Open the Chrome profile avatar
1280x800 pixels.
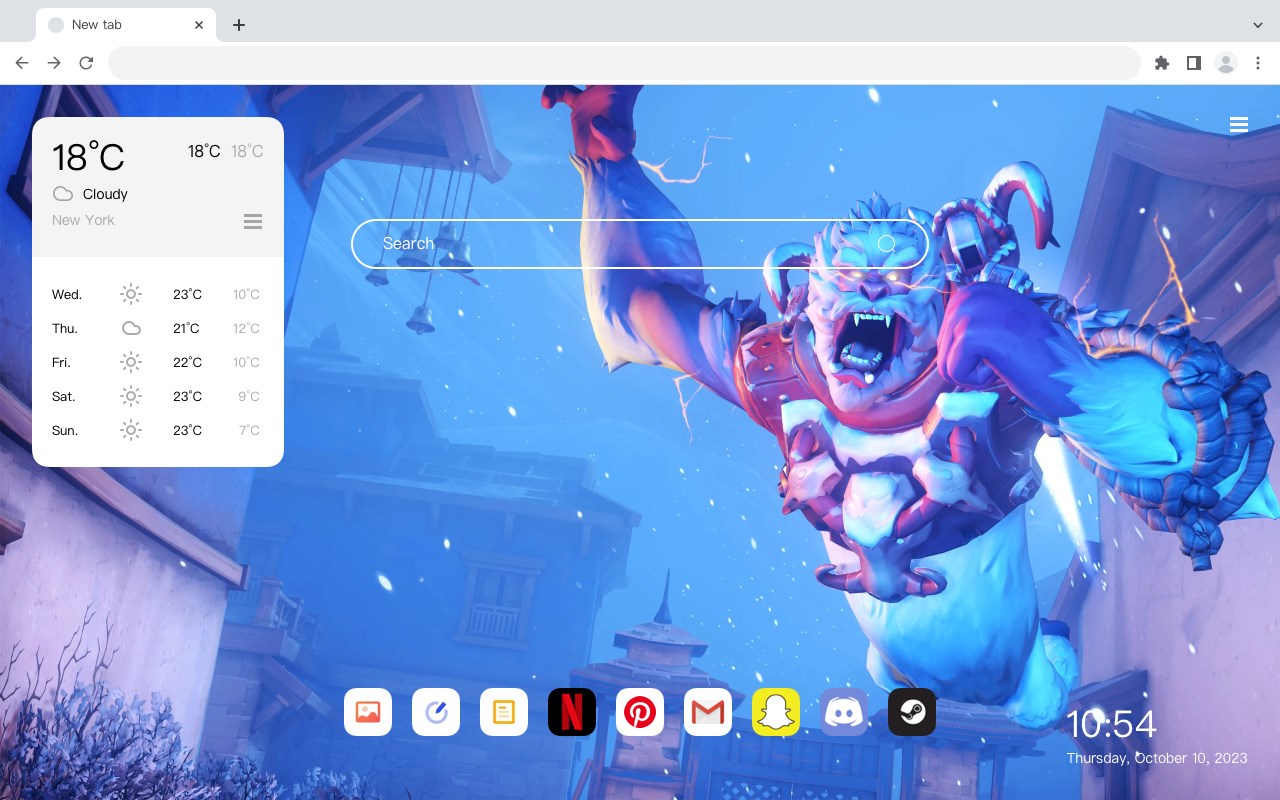tap(1226, 63)
